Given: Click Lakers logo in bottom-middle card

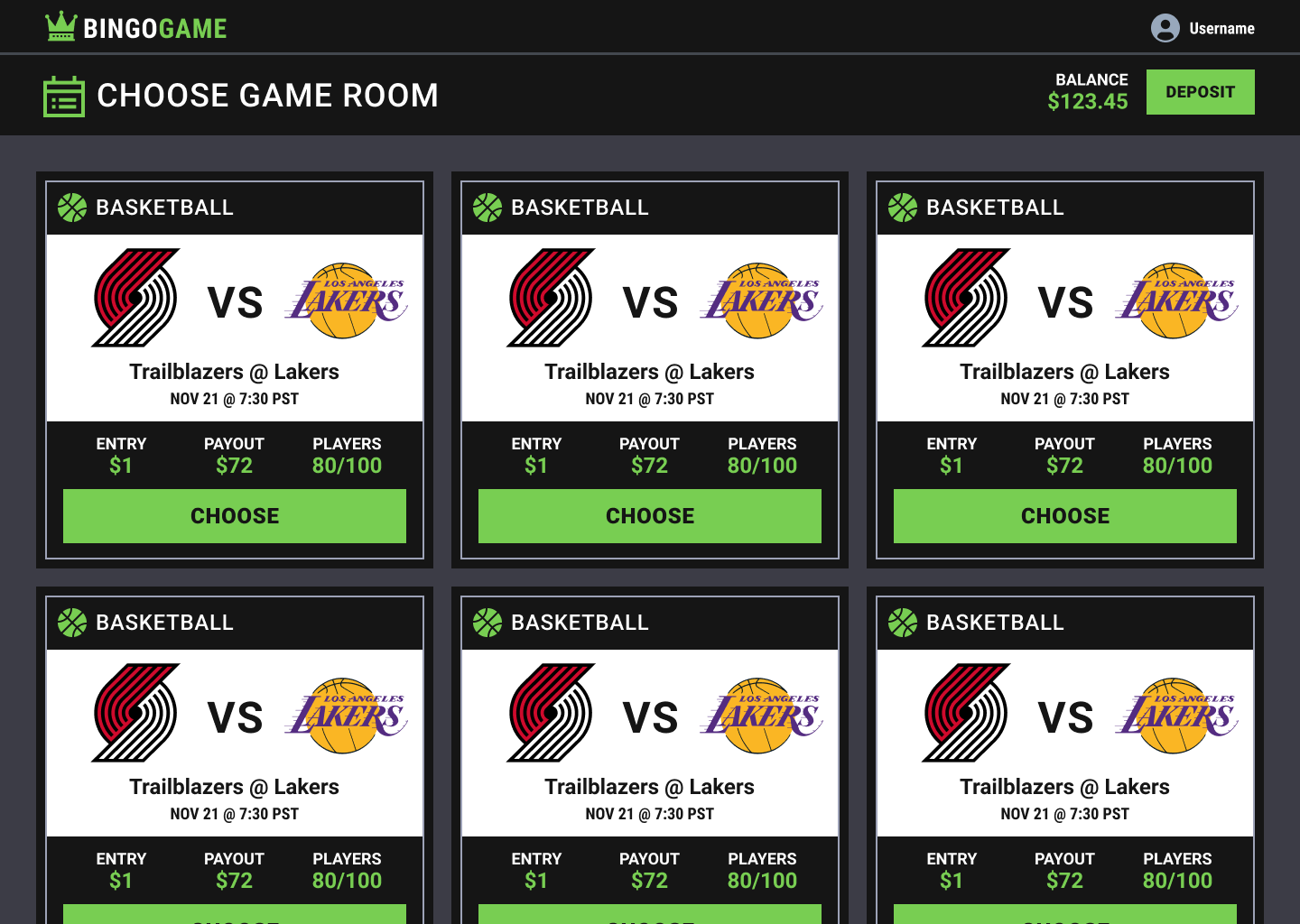Looking at the screenshot, I should tap(762, 716).
